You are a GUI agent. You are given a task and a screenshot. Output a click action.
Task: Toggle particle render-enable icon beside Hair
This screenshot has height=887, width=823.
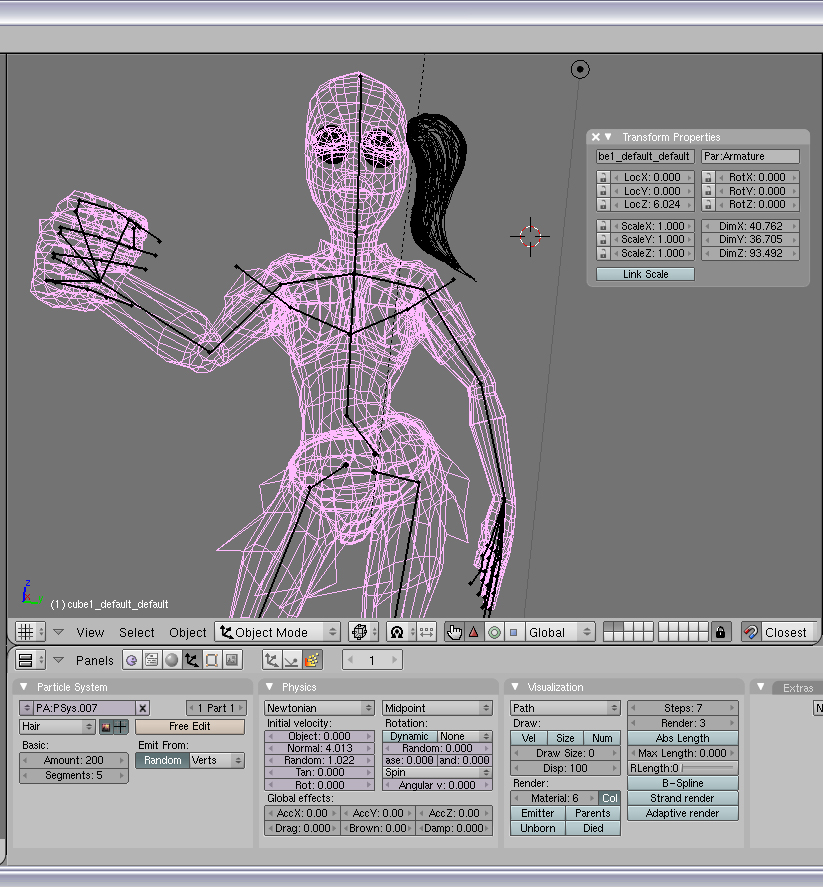click(x=106, y=727)
